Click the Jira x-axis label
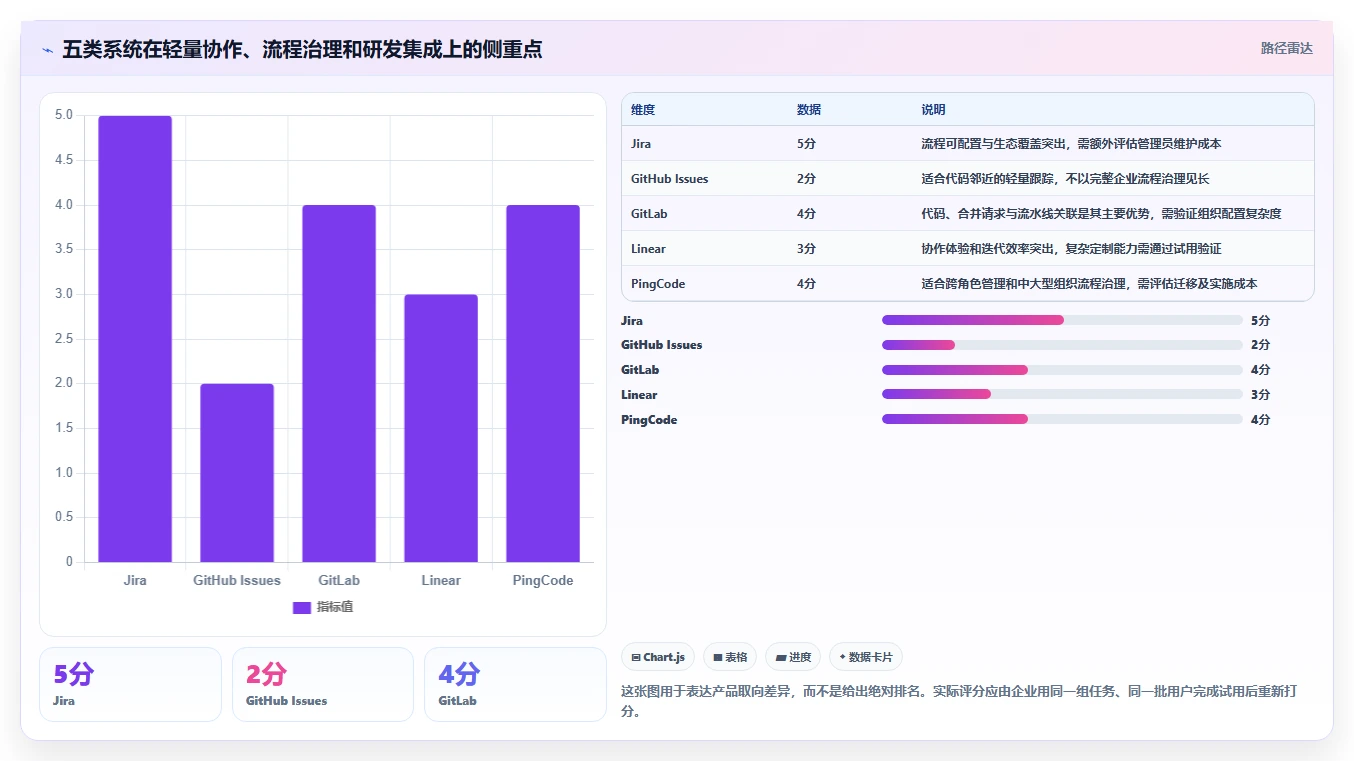 click(x=135, y=581)
